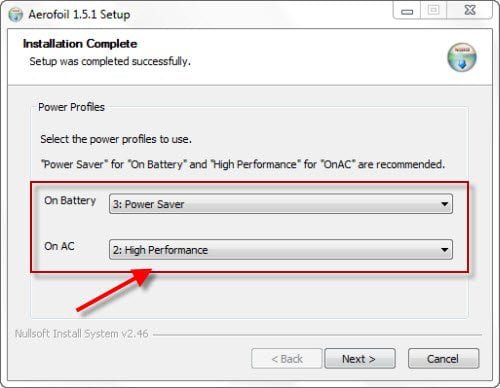
Task: Click the 'Select the power profiles to use' text
Action: click(x=116, y=139)
